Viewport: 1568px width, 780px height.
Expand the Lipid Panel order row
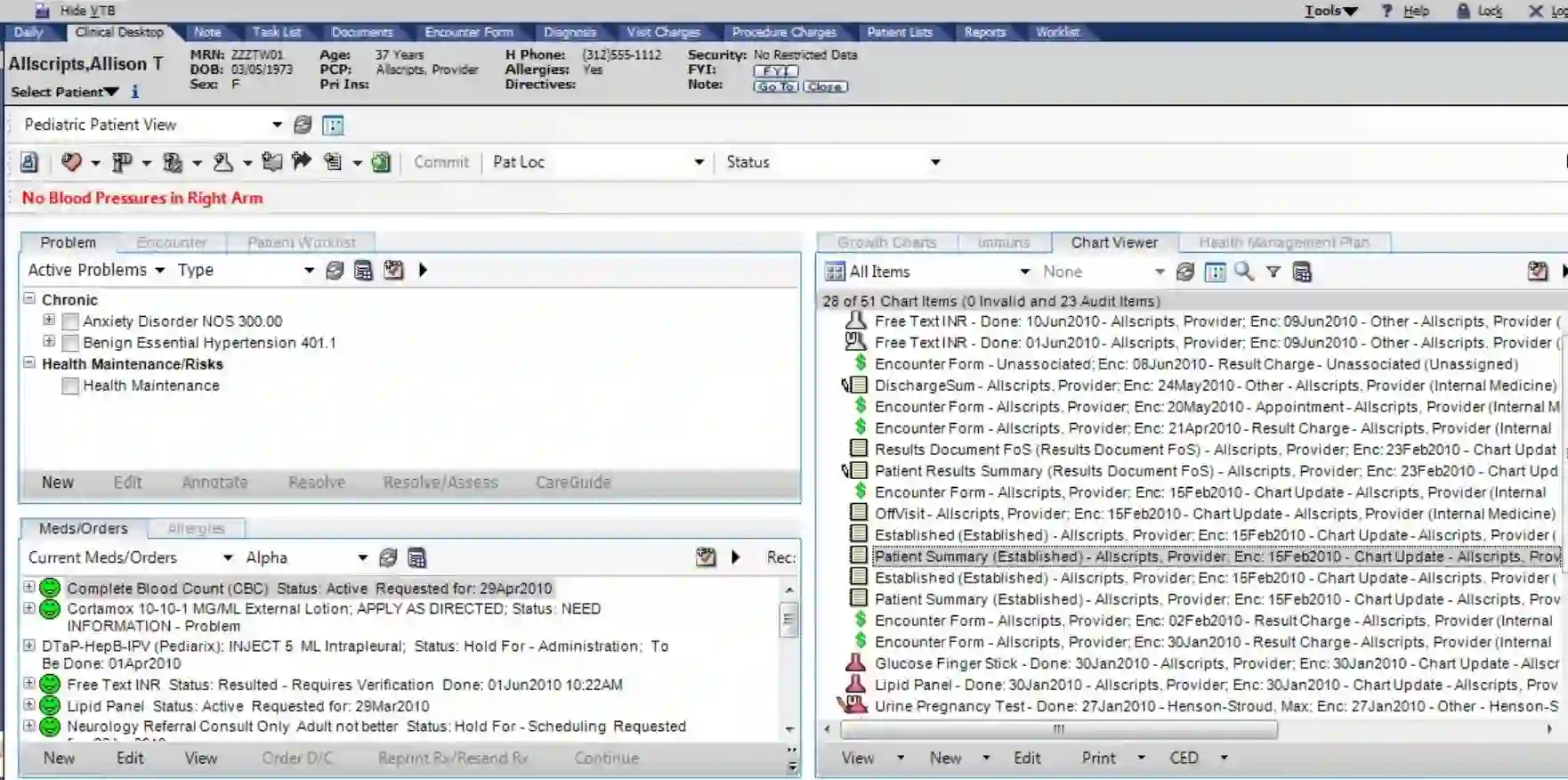[29, 704]
